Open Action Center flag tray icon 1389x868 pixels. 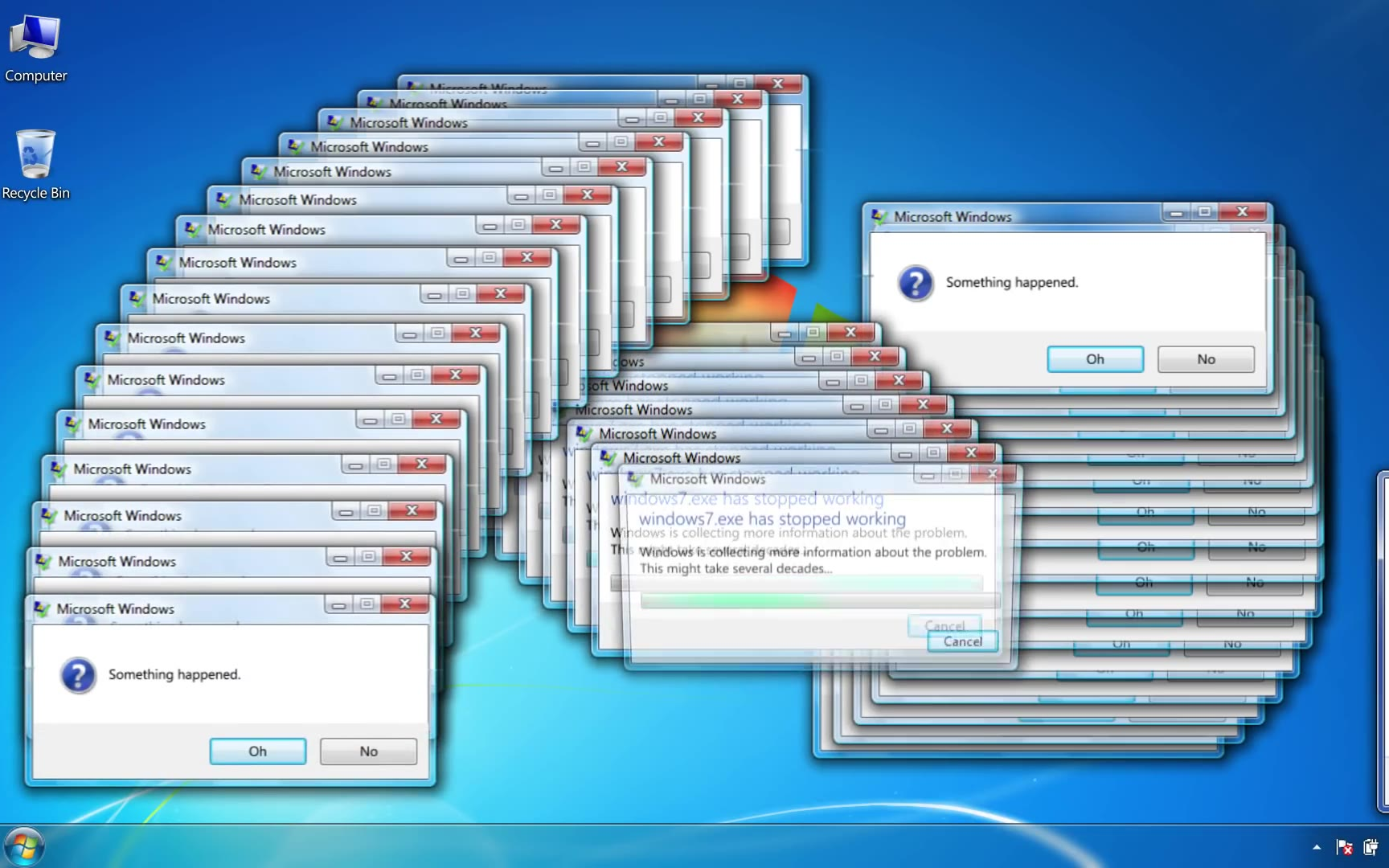(x=1344, y=847)
